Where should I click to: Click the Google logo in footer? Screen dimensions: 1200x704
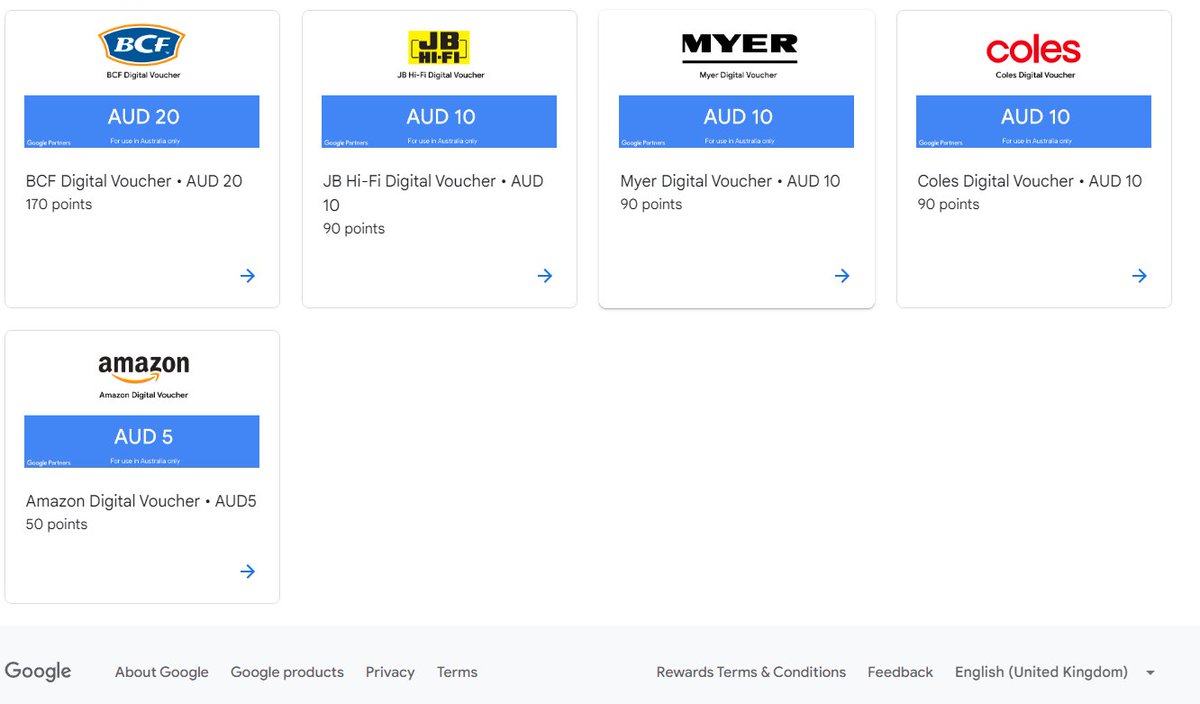tap(38, 672)
